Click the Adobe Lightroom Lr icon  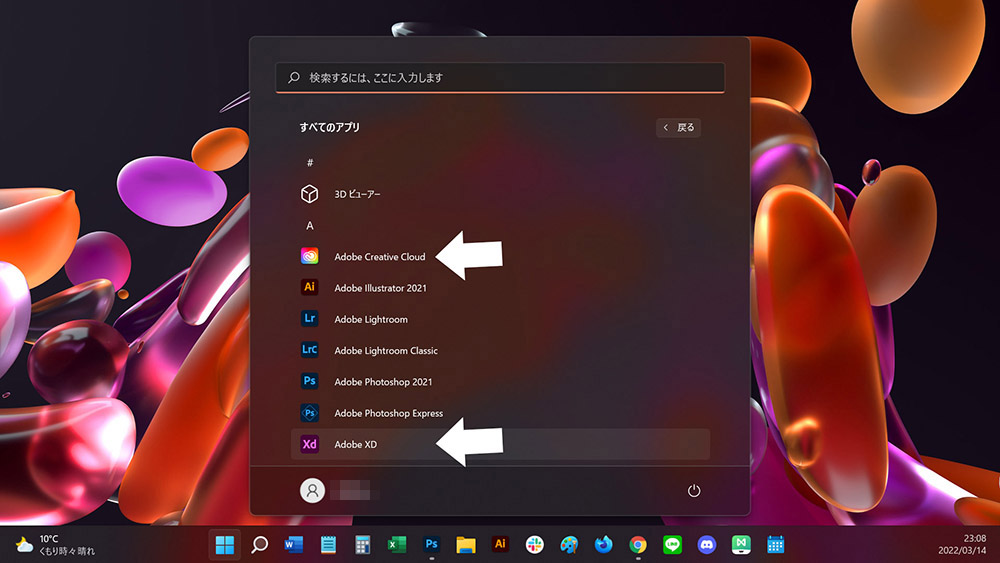click(309, 318)
